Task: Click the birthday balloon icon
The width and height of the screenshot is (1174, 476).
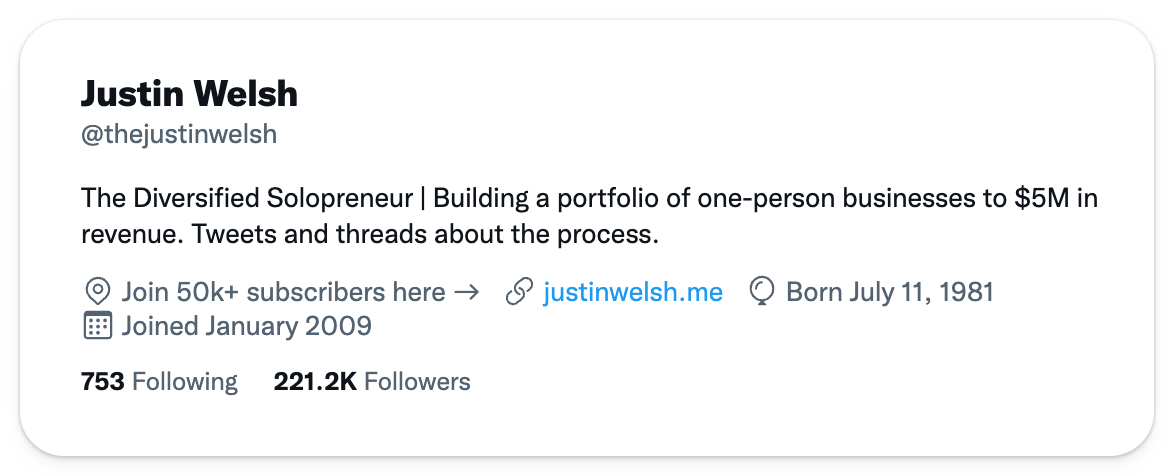Action: [x=761, y=291]
